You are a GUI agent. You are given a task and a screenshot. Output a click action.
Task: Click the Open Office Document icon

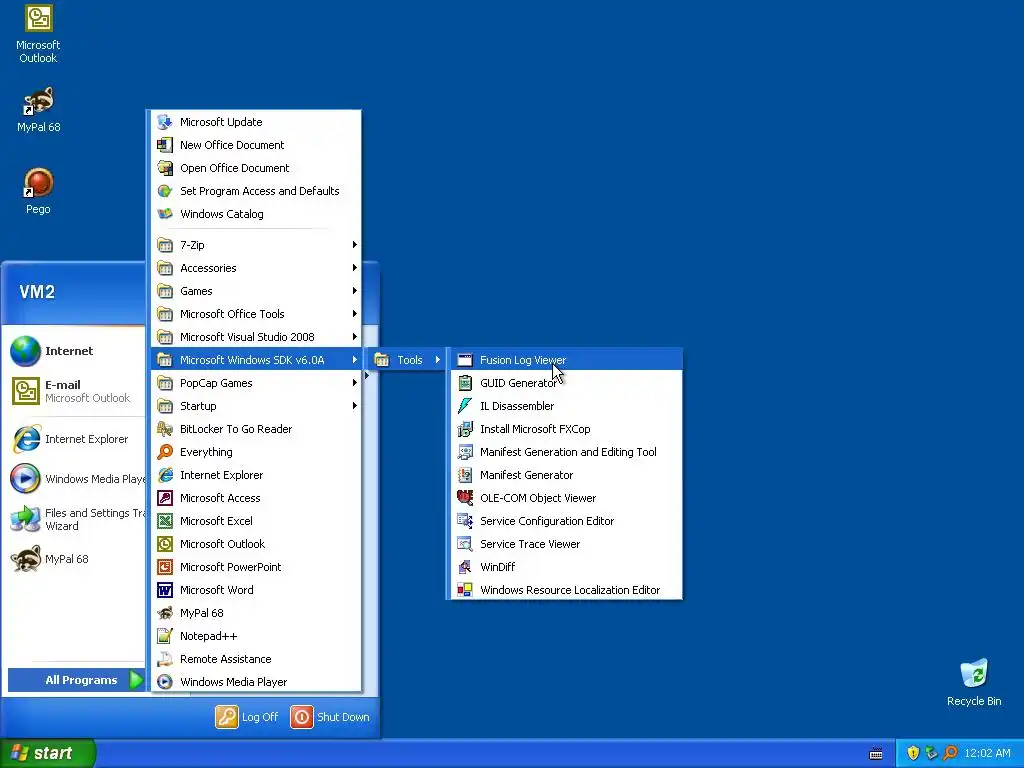click(165, 168)
